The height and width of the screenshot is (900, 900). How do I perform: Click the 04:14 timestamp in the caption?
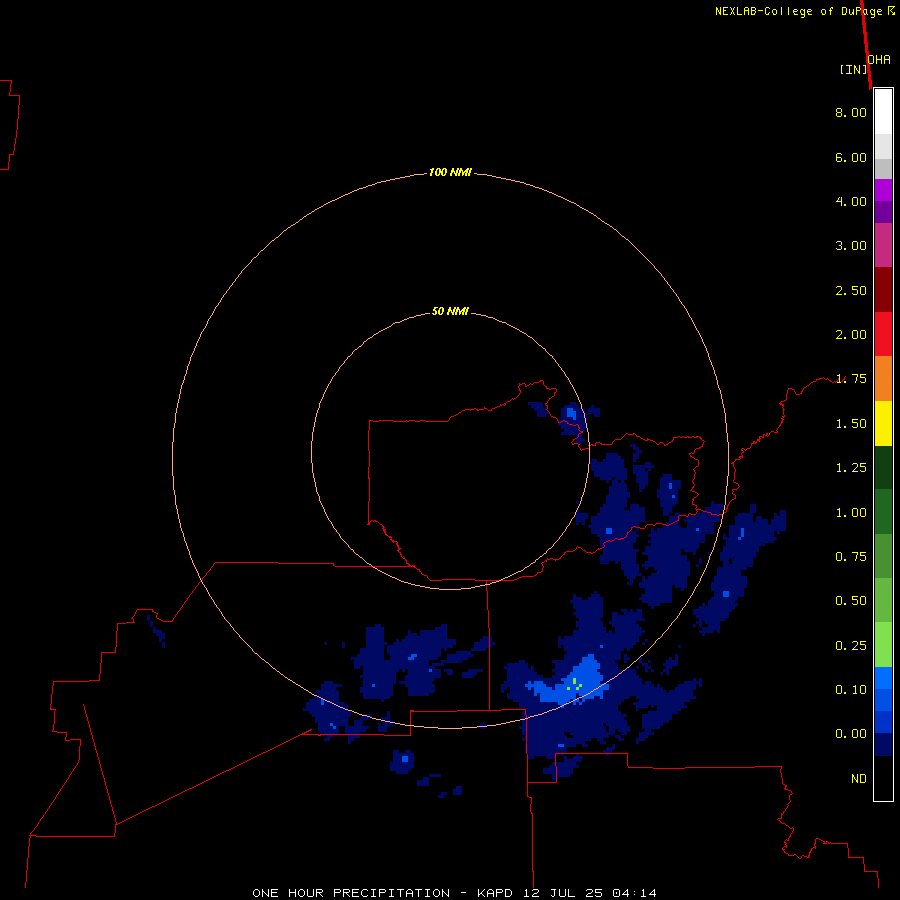tap(634, 893)
